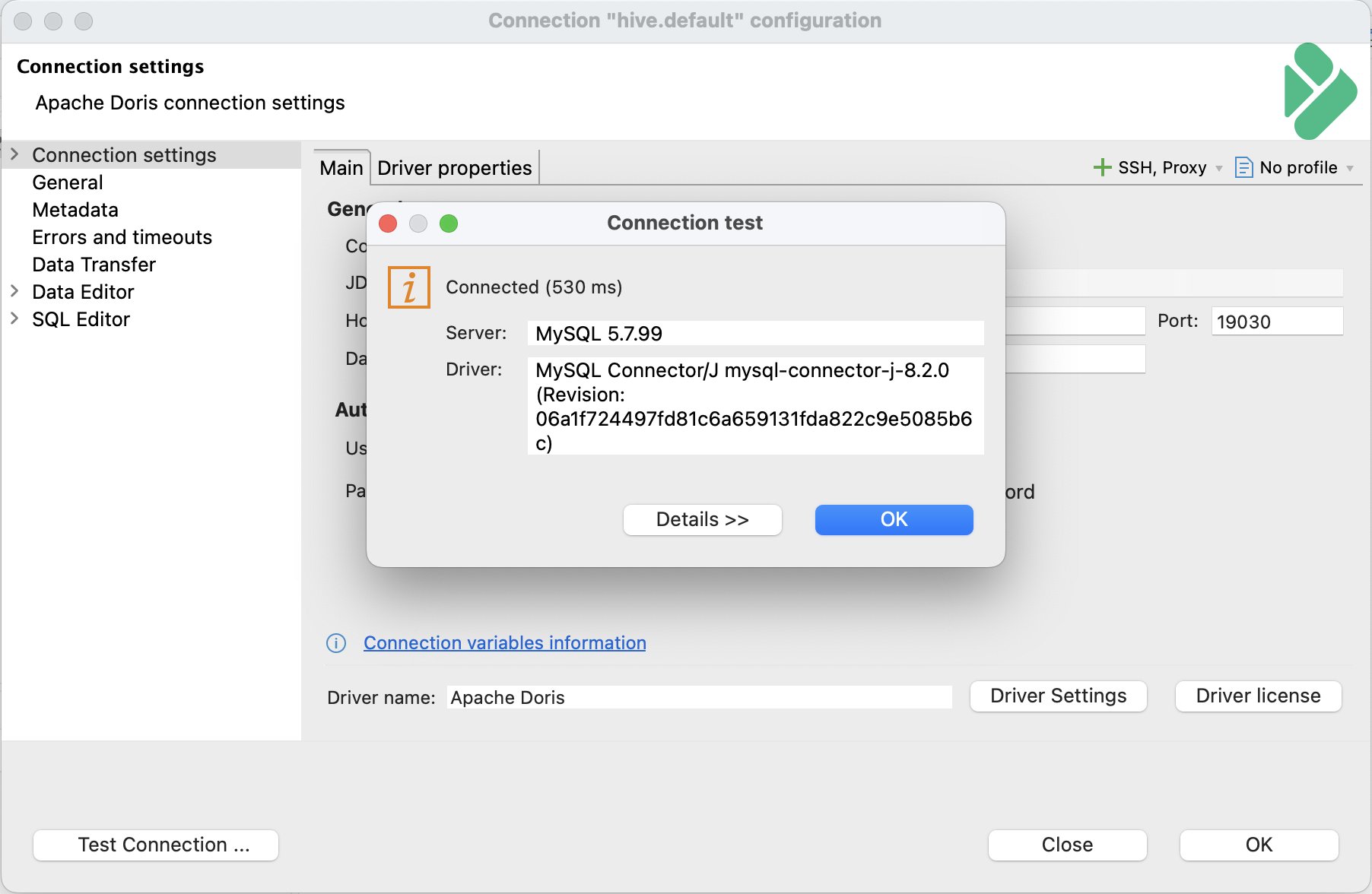Click the green plus icon beside SSH, Proxy
The image size is (1372, 894).
click(1102, 167)
